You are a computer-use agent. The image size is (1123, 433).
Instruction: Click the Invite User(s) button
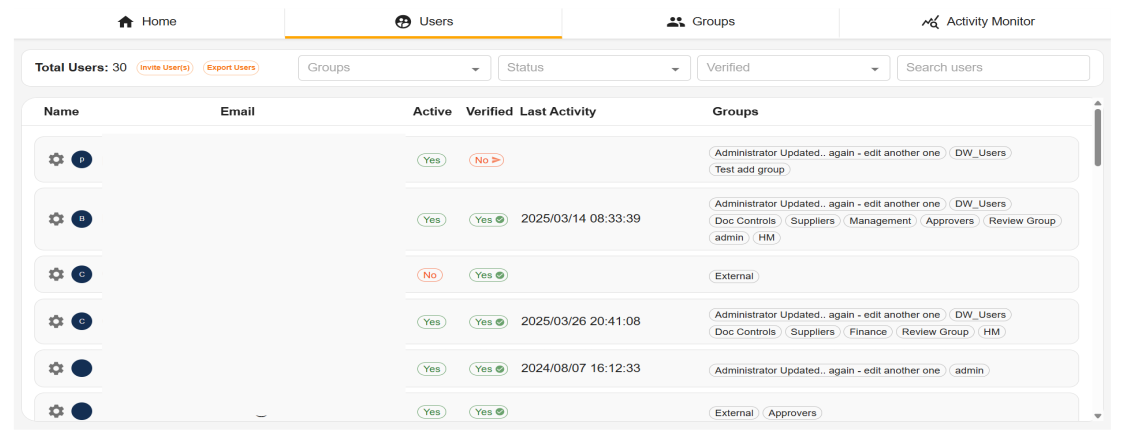(x=165, y=68)
